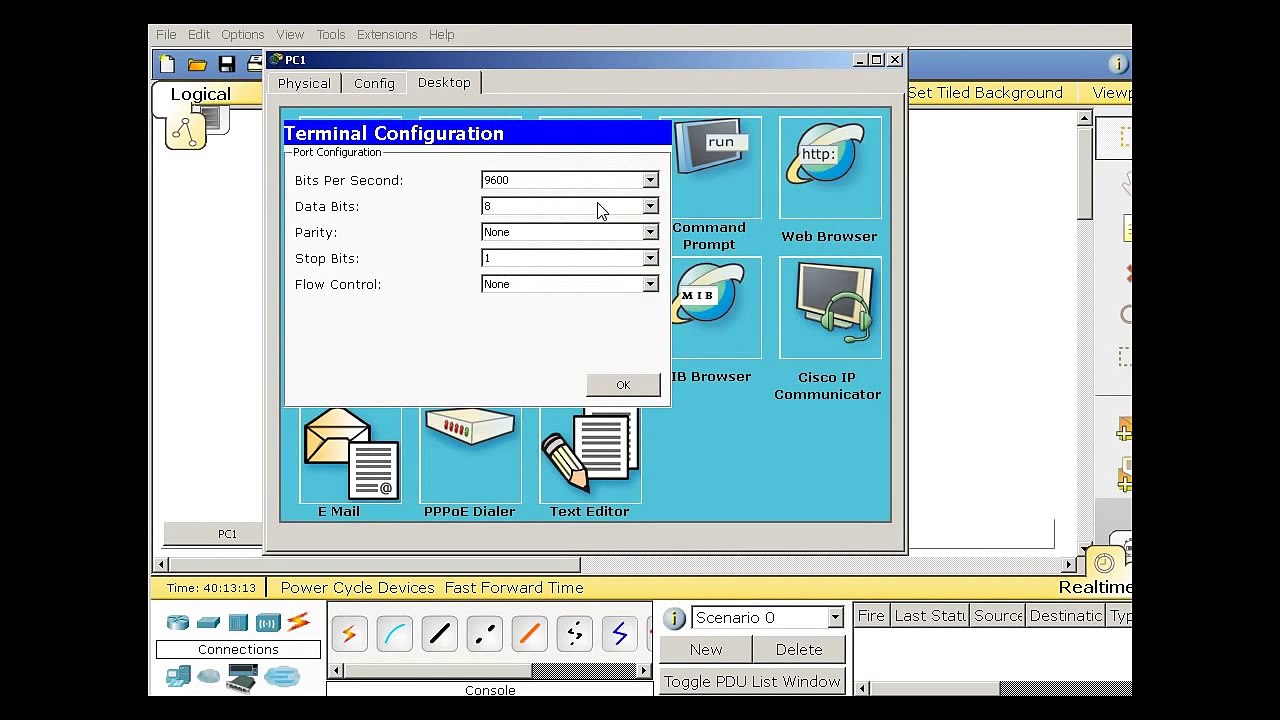Select the Custom Made Devices category

coord(242,678)
